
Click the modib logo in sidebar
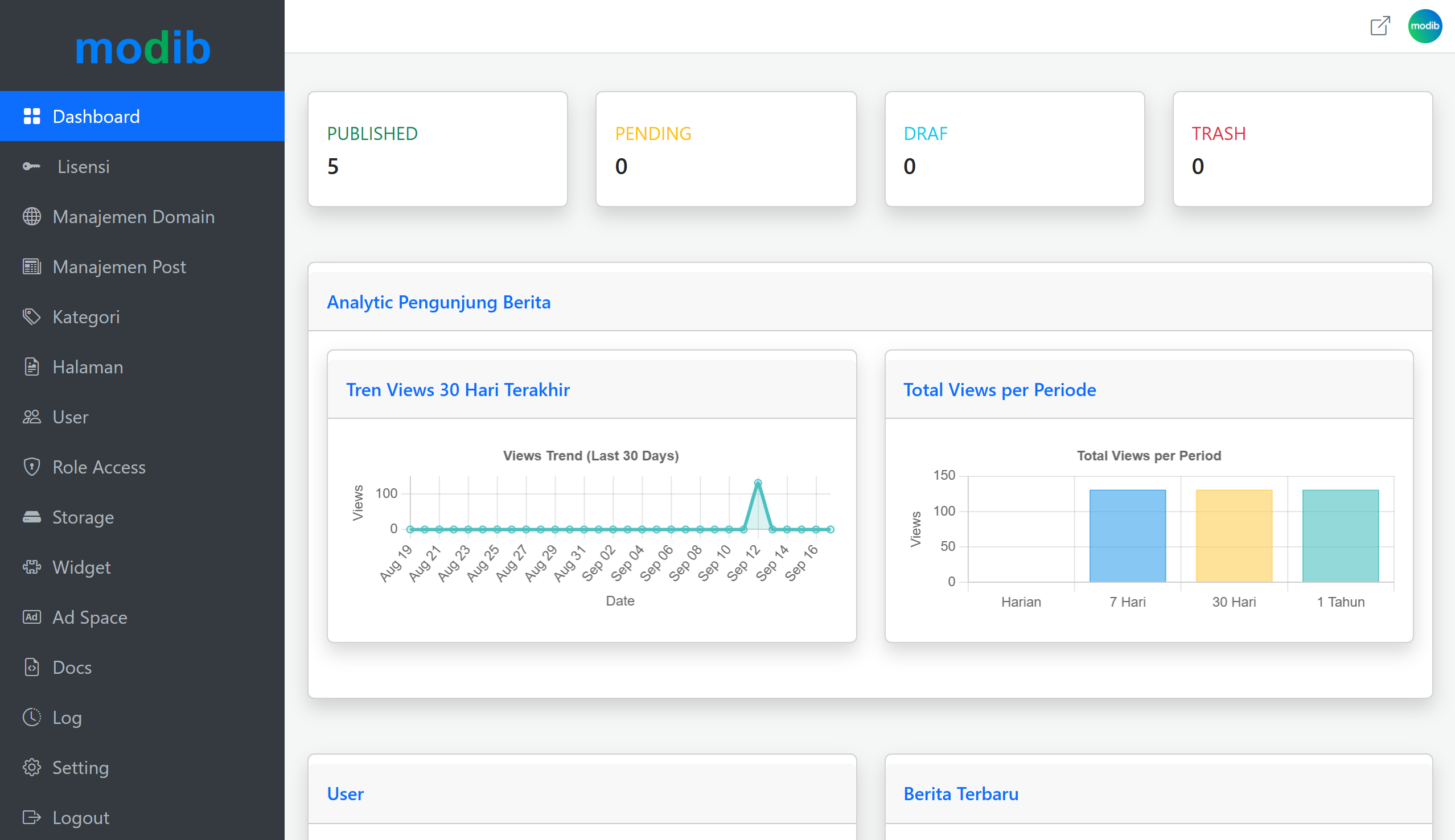[142, 47]
